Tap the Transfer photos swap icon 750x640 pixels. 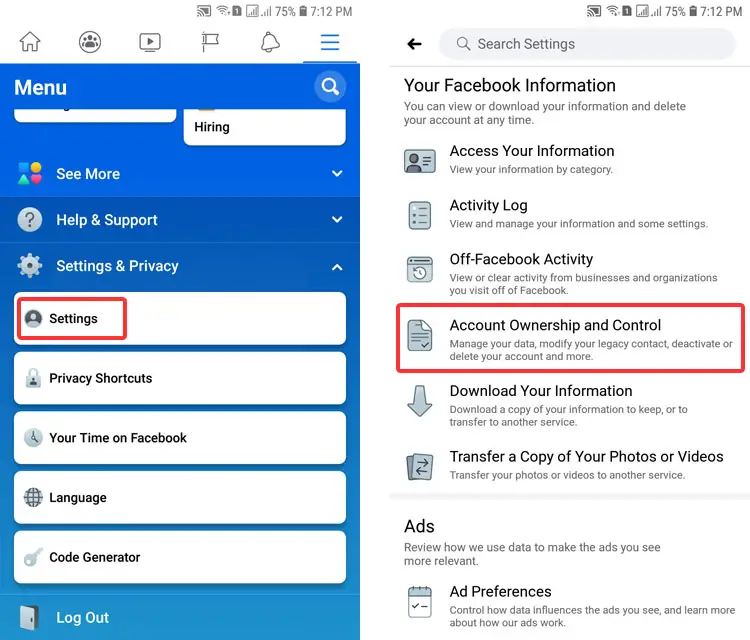(x=419, y=466)
